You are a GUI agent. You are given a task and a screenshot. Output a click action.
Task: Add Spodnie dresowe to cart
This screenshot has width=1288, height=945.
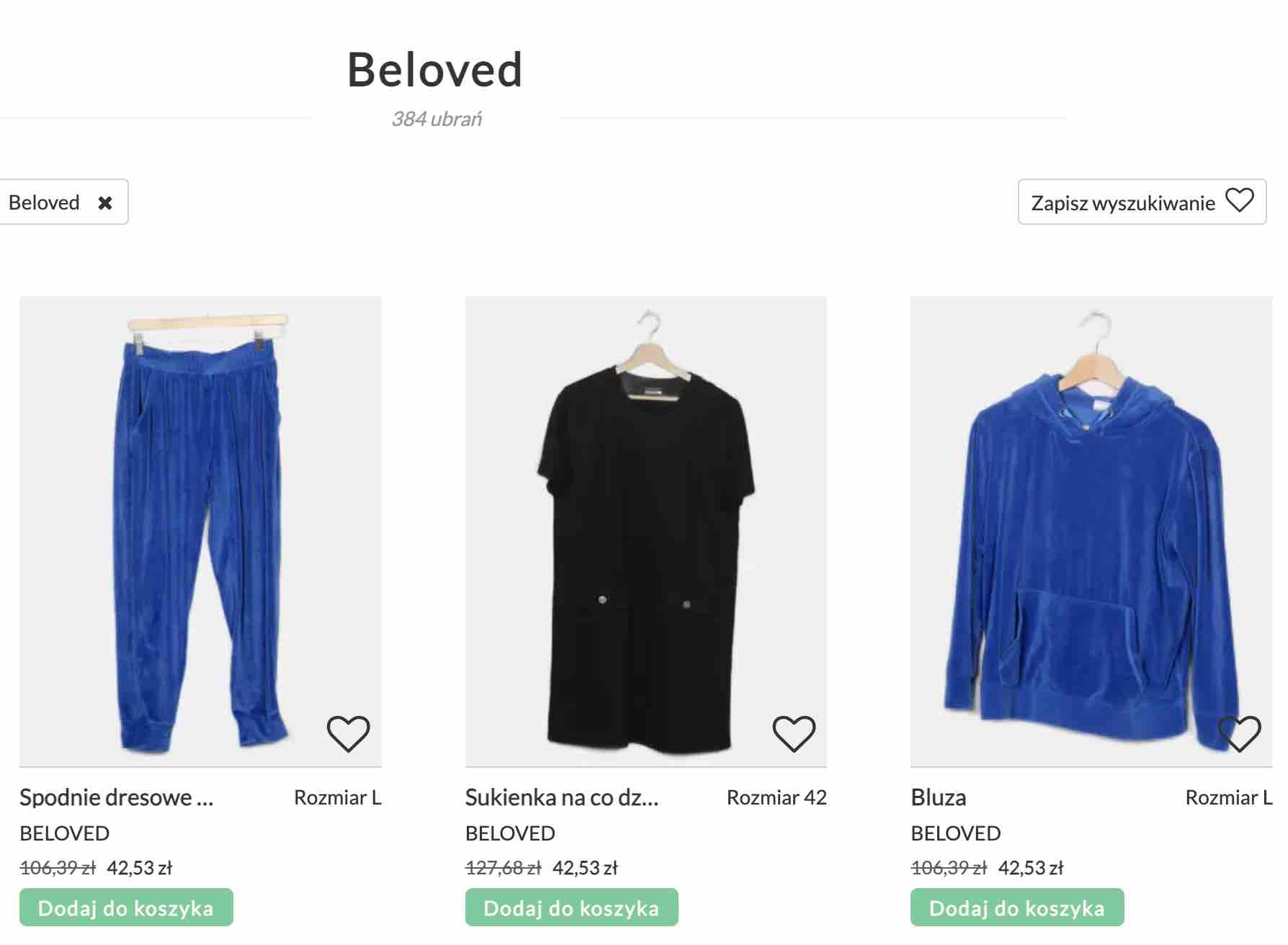pyautogui.click(x=126, y=908)
